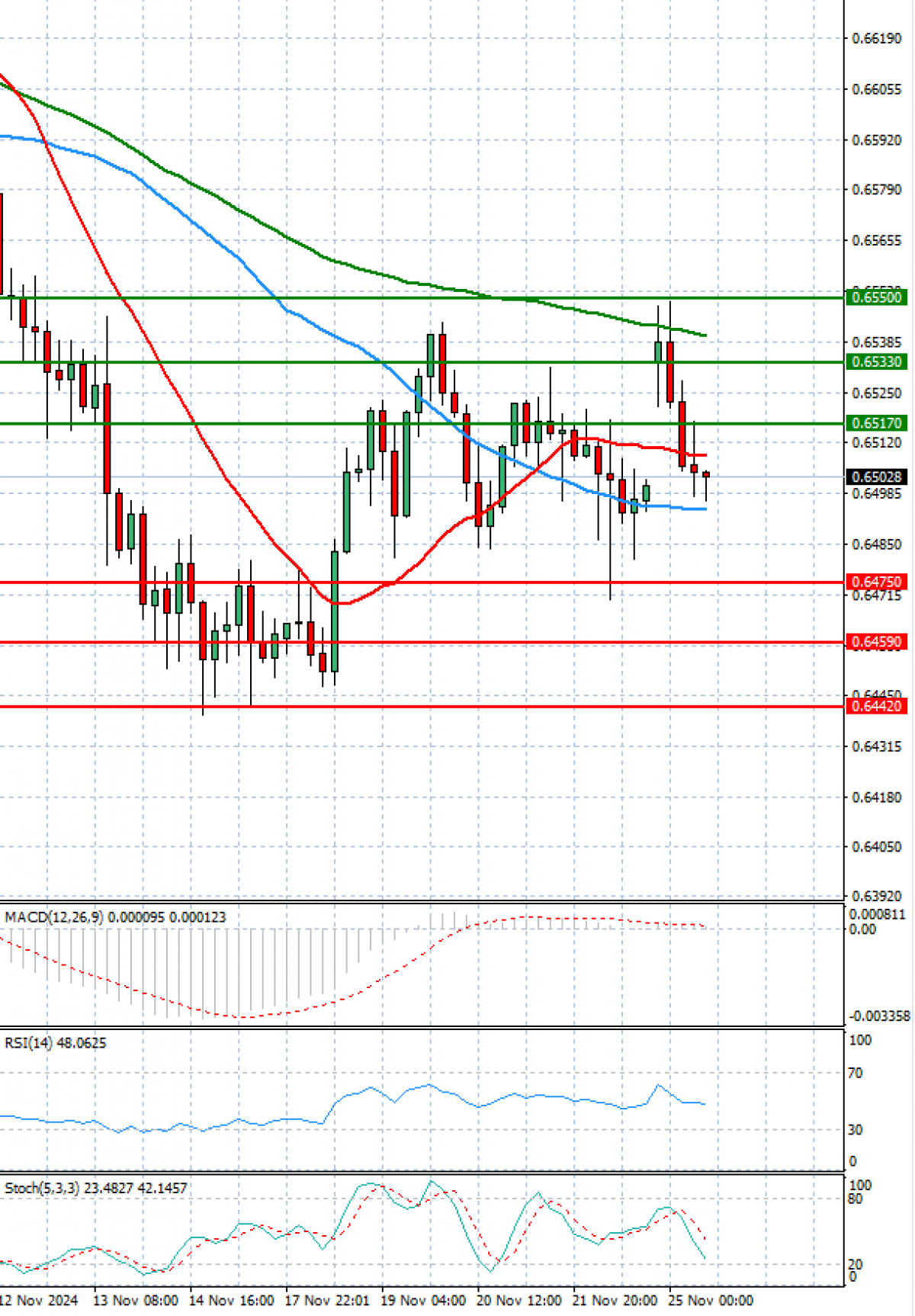Click the 13 Nov 08:00 time label
Screen dimensions: 915x1316
pos(136,1300)
